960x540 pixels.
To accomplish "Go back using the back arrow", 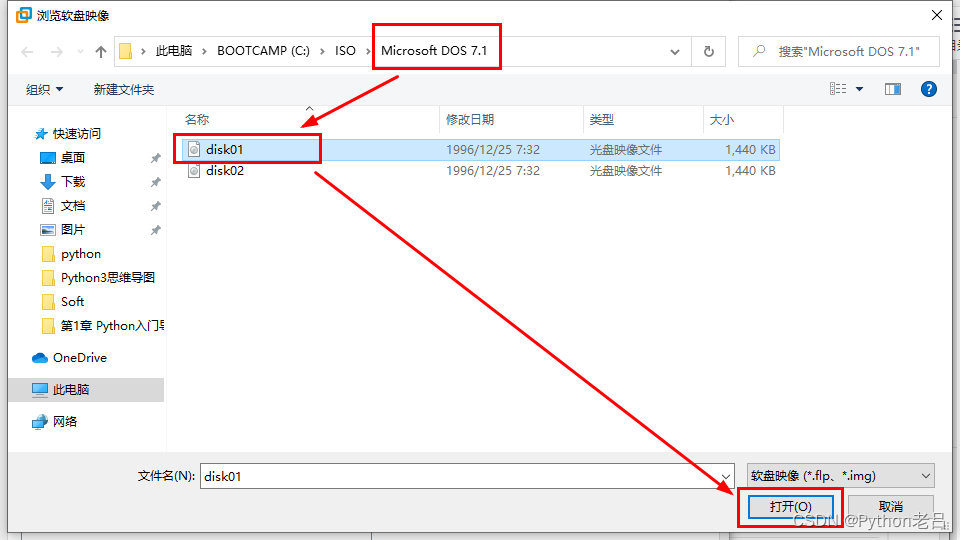I will [28, 52].
